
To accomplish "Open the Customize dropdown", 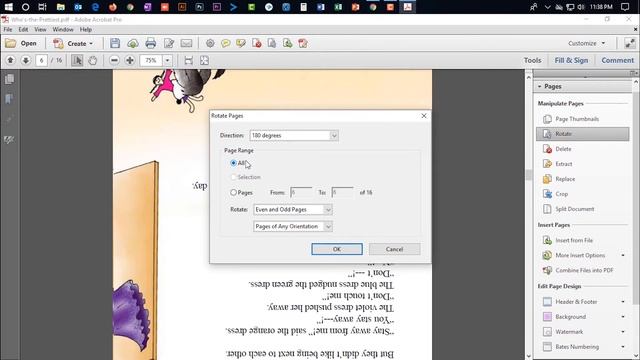I will 587,43.
